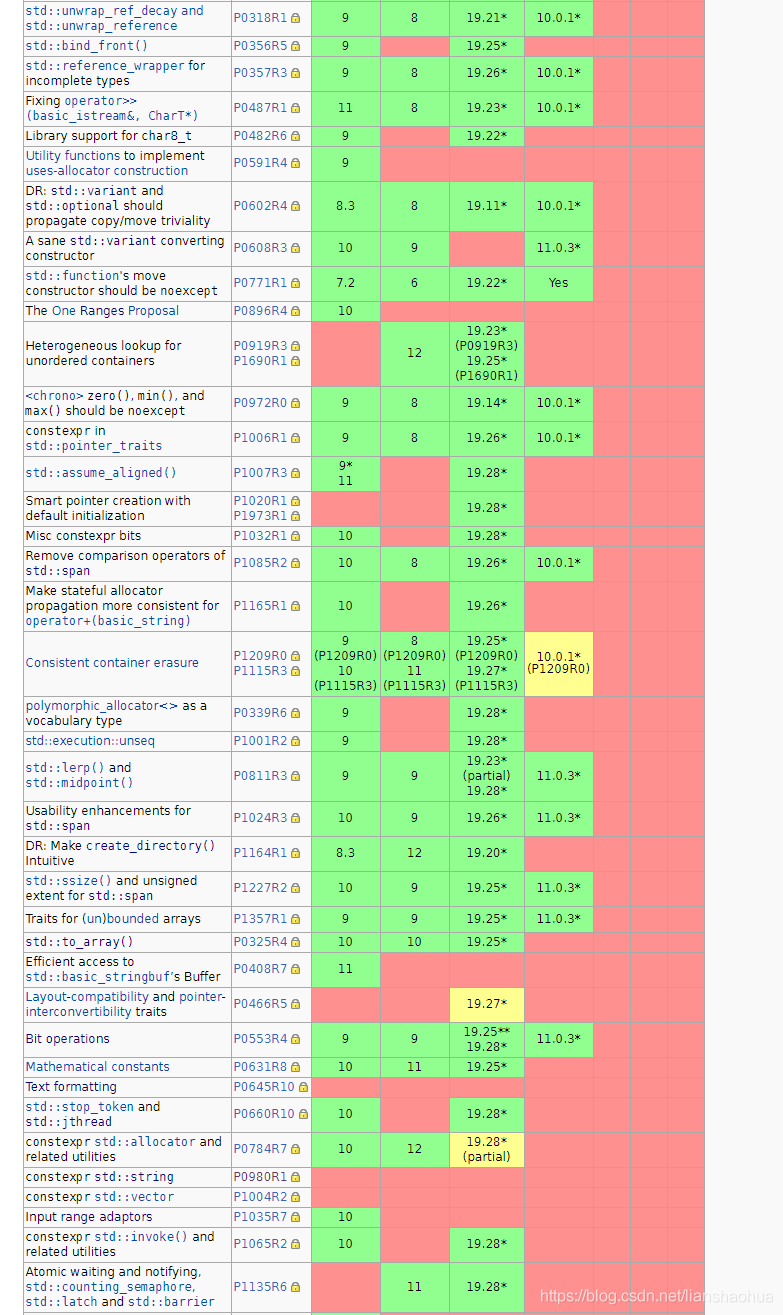Click the lock icon next to P1135R6
This screenshot has height=1315, width=783.
point(295,1287)
